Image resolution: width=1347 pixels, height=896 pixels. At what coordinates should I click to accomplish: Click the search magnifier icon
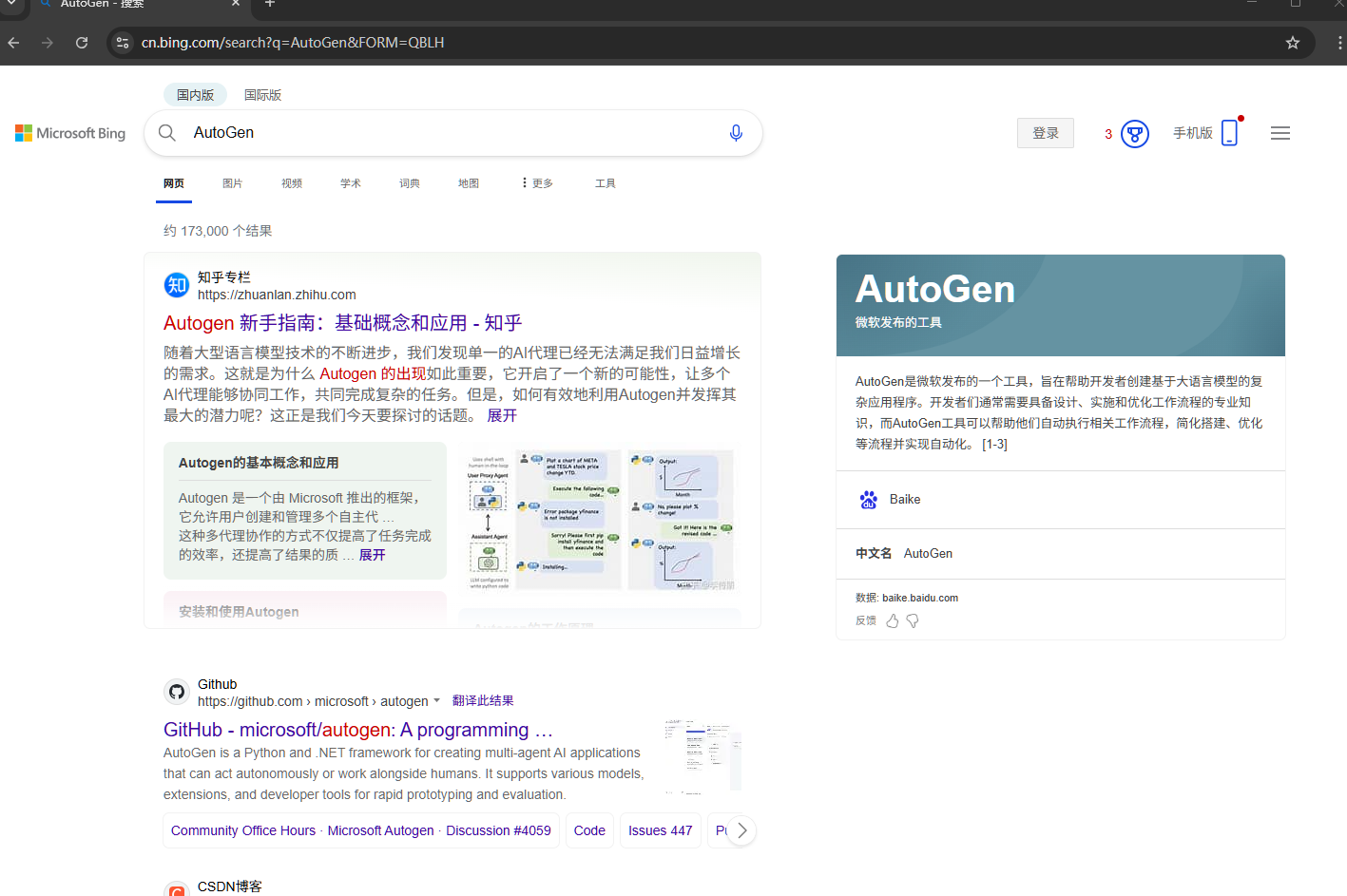[x=167, y=133]
